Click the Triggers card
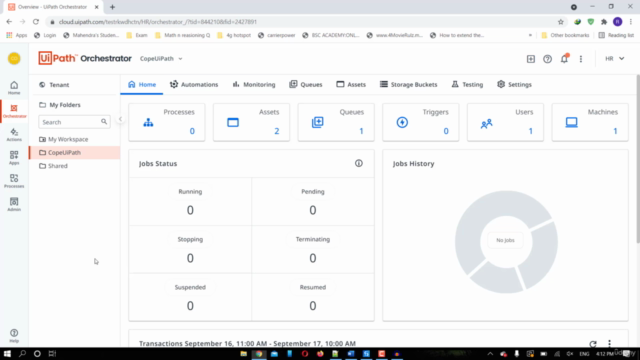Image resolution: width=640 pixels, height=360 pixels. (x=420, y=122)
